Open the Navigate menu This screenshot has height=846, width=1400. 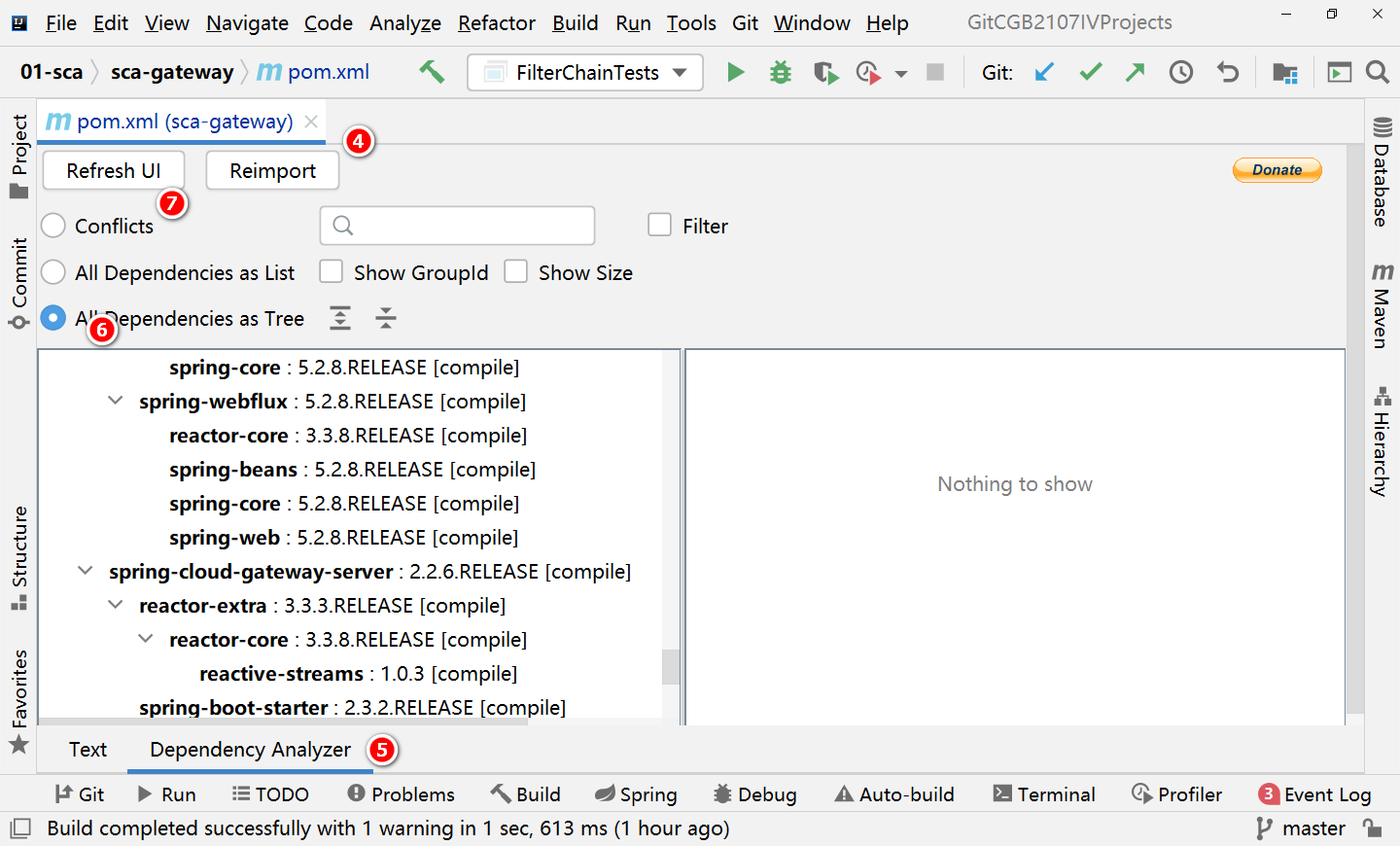(247, 22)
